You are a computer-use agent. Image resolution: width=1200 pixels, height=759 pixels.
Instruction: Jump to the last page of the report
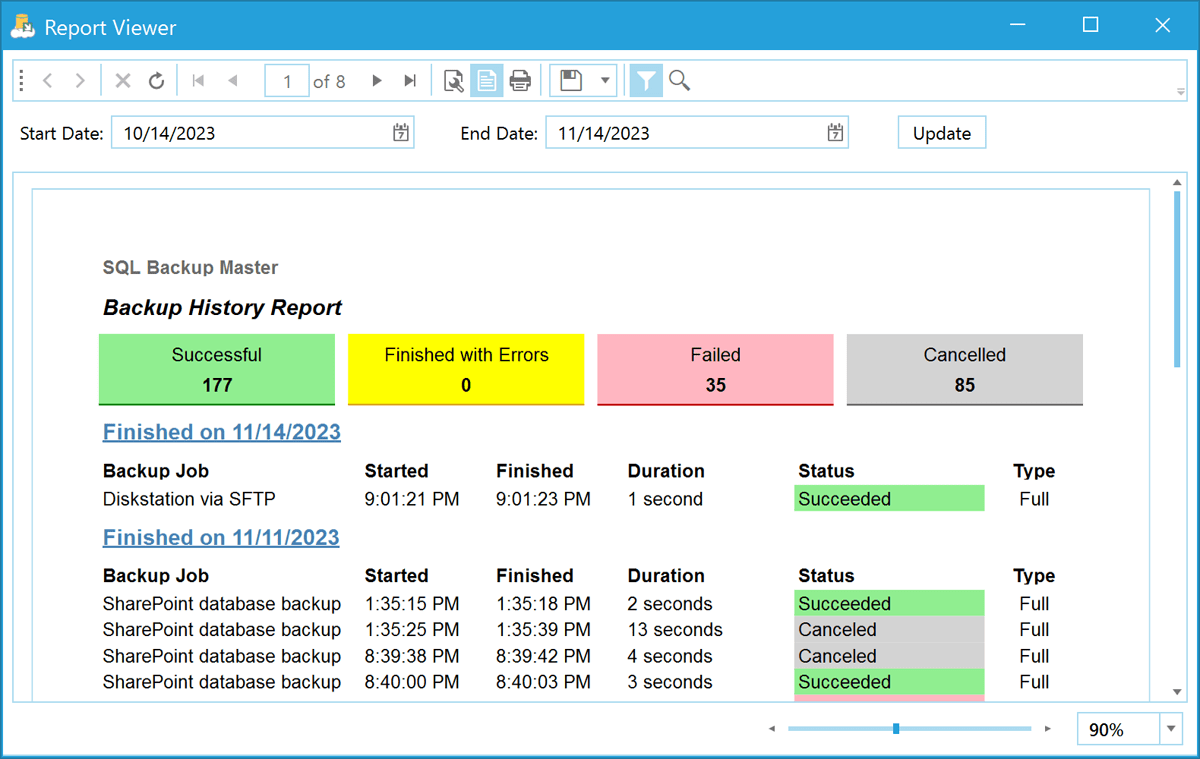(x=409, y=81)
